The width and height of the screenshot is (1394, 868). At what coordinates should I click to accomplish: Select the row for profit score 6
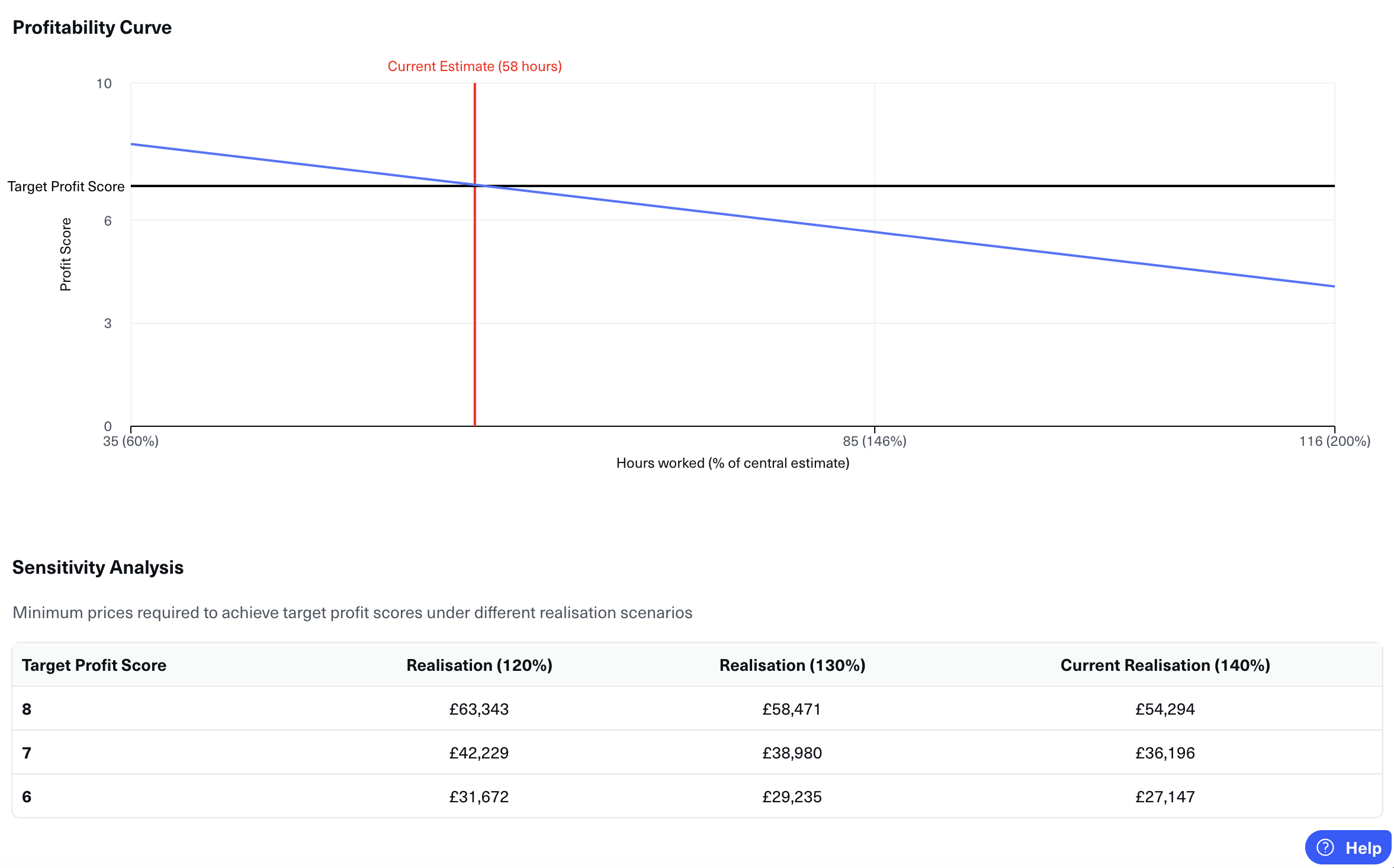26,796
